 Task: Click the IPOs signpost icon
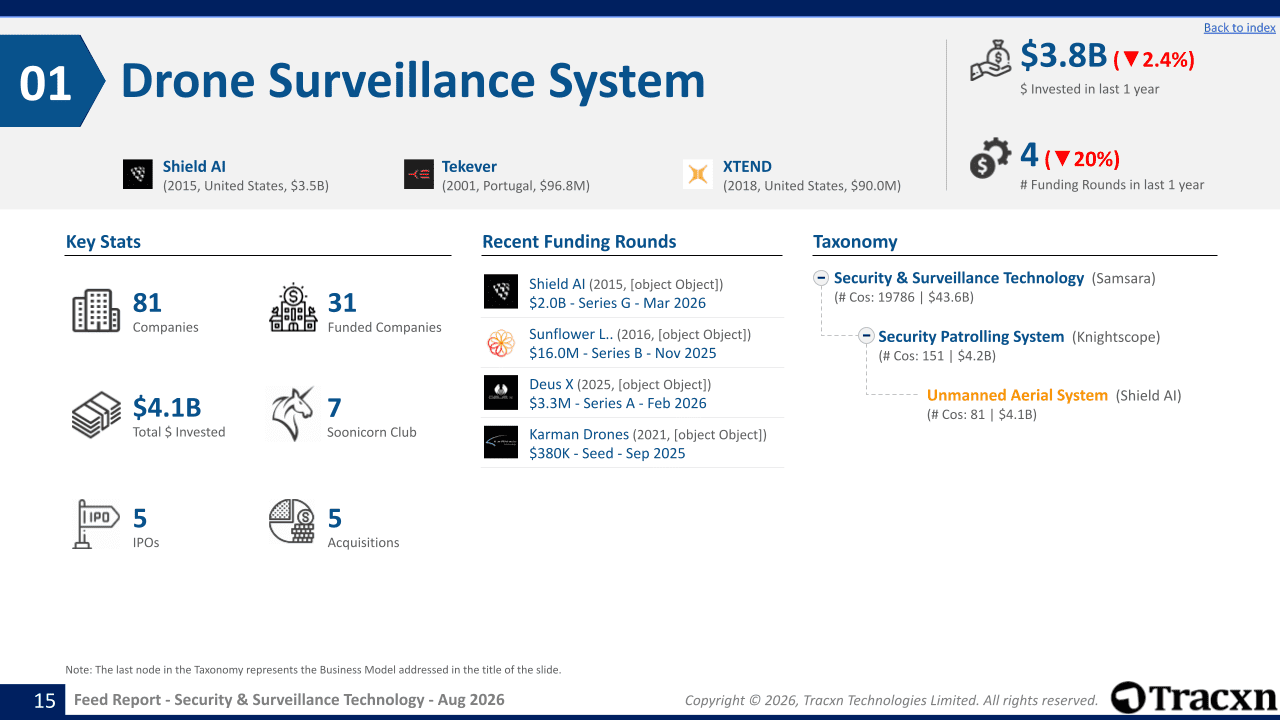point(96,523)
